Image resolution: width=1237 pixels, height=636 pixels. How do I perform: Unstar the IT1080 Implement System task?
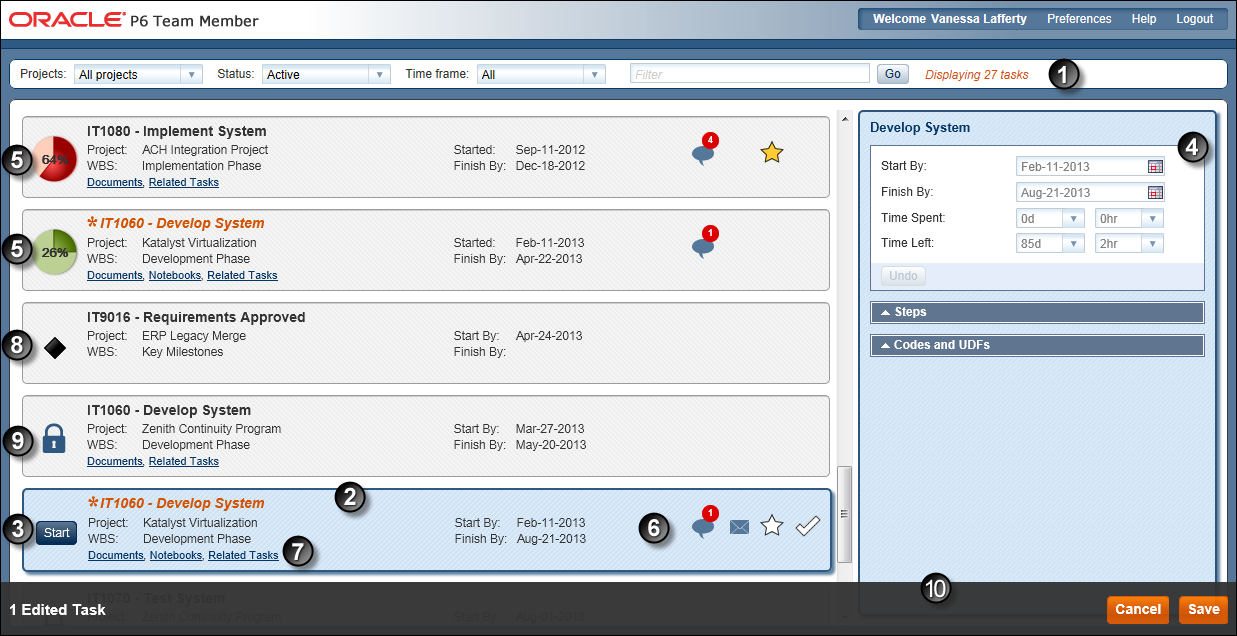[771, 153]
